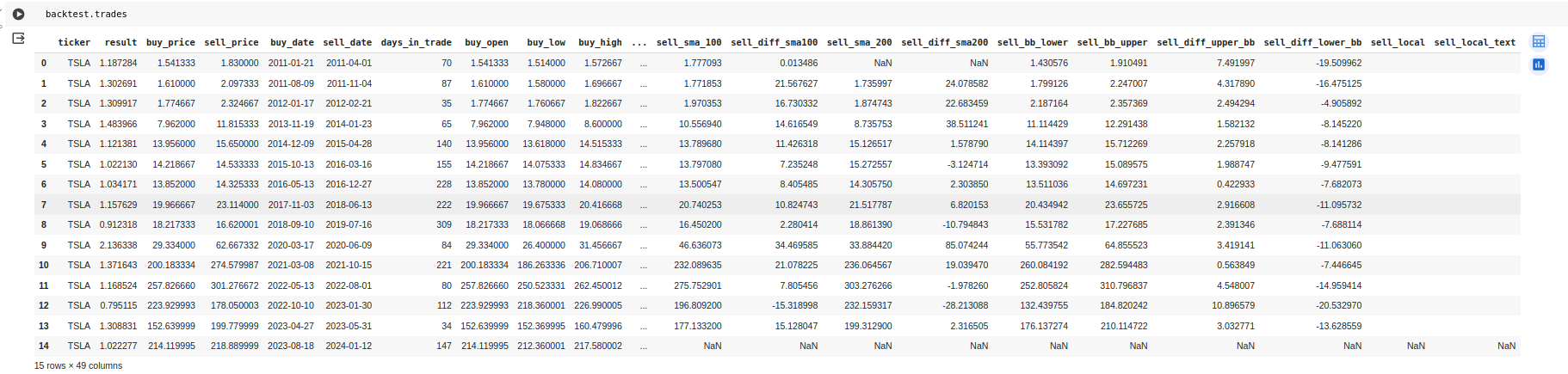The height and width of the screenshot is (374, 1568).
Task: Run the backtest.trades cell
Action: click(x=18, y=14)
